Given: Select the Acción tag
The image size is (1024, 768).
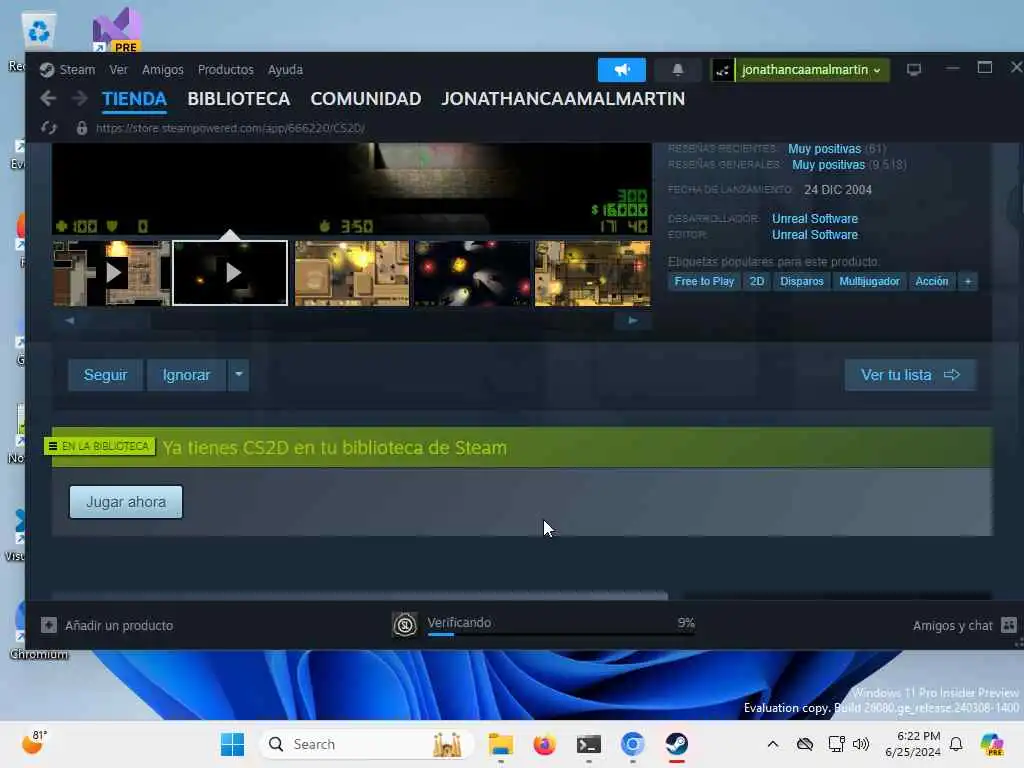Looking at the screenshot, I should pos(931,281).
